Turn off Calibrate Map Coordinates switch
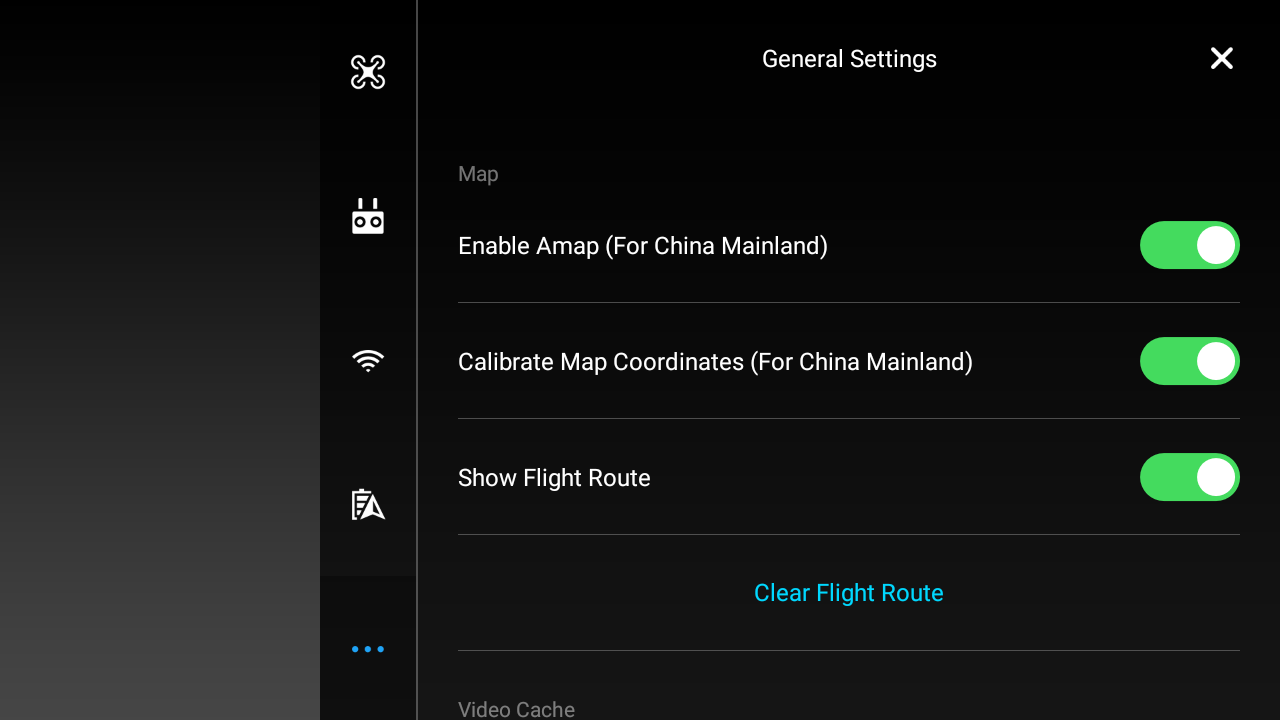The width and height of the screenshot is (1280, 720). click(x=1190, y=361)
